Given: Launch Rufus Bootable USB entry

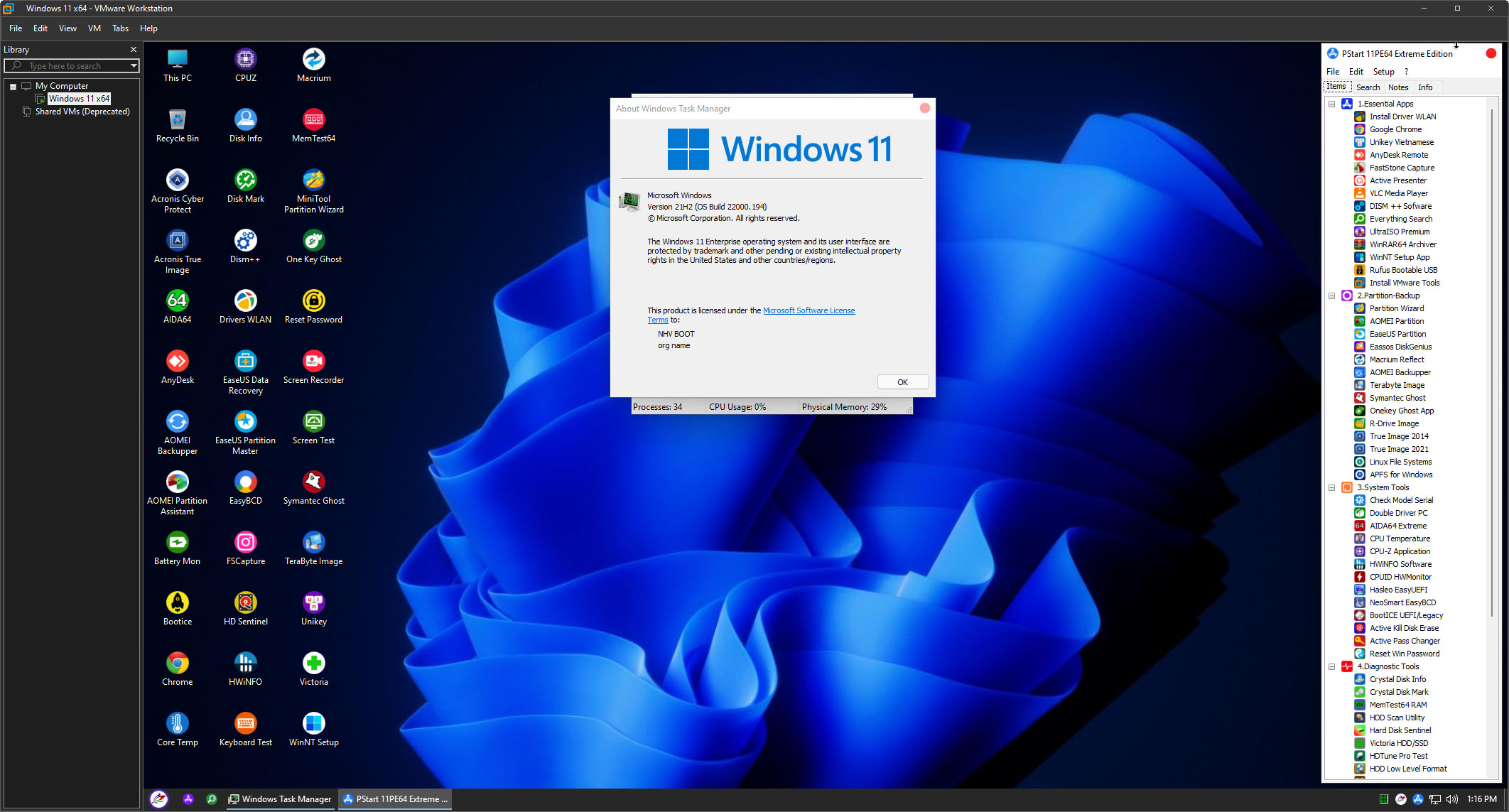Looking at the screenshot, I should (x=1402, y=270).
